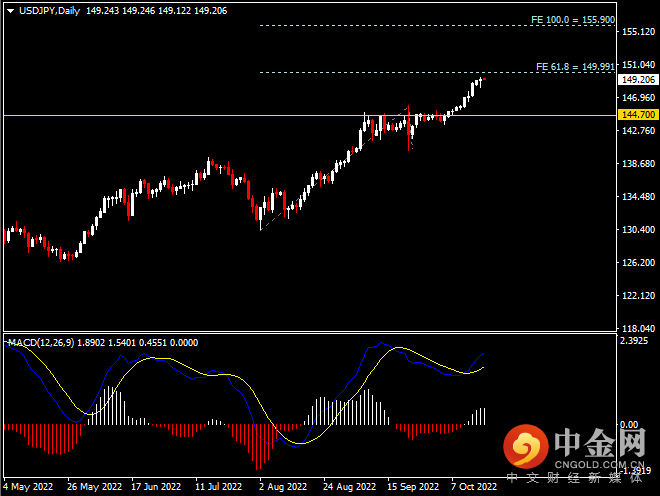Select the 126.200 price scale value
This screenshot has width=660, height=496.
(x=639, y=263)
